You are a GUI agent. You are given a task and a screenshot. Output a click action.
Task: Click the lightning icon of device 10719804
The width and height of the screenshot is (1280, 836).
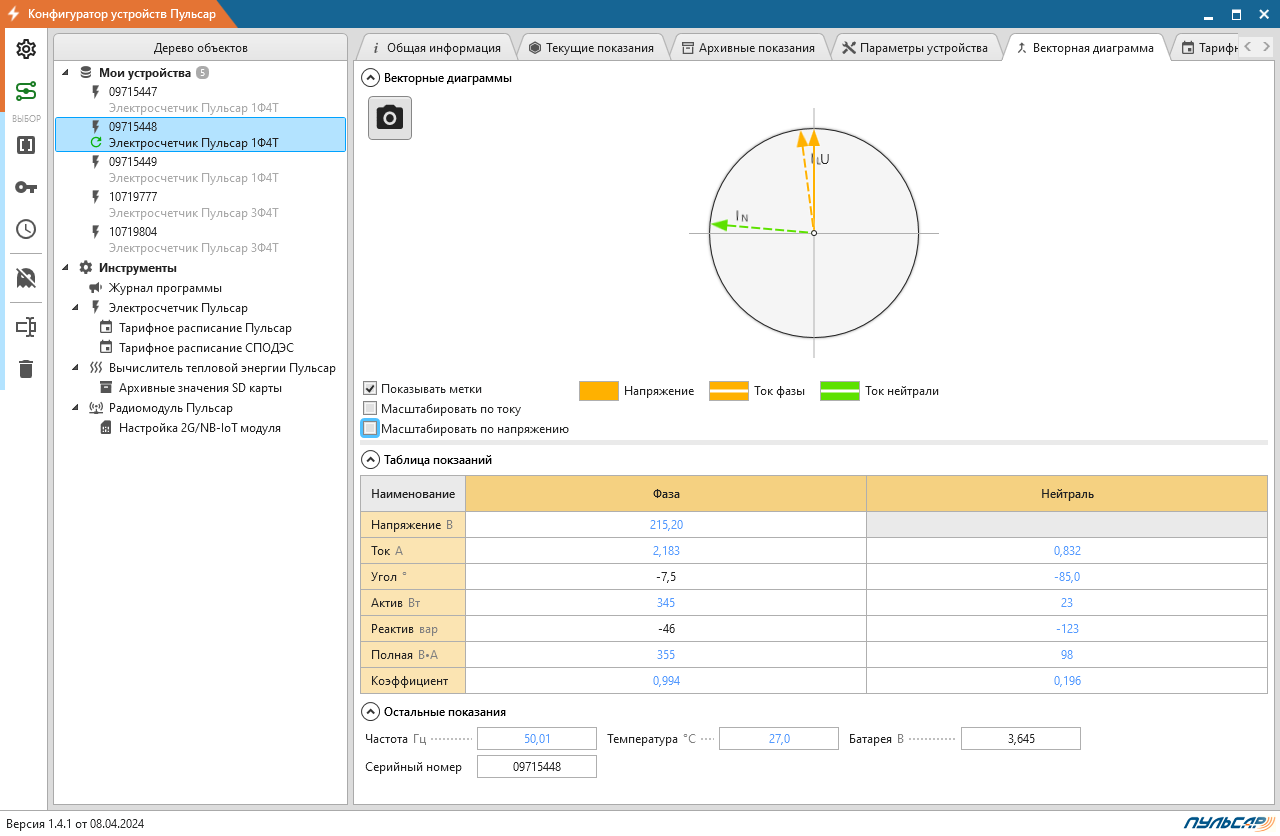[x=96, y=232]
